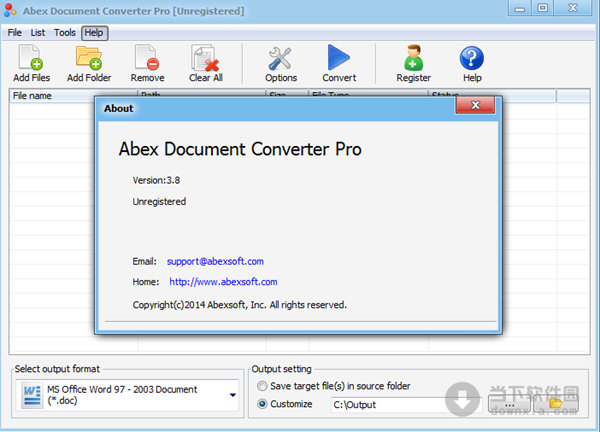Select the Customize radio button
Screen dimensions: 600x432
pyautogui.click(x=262, y=404)
